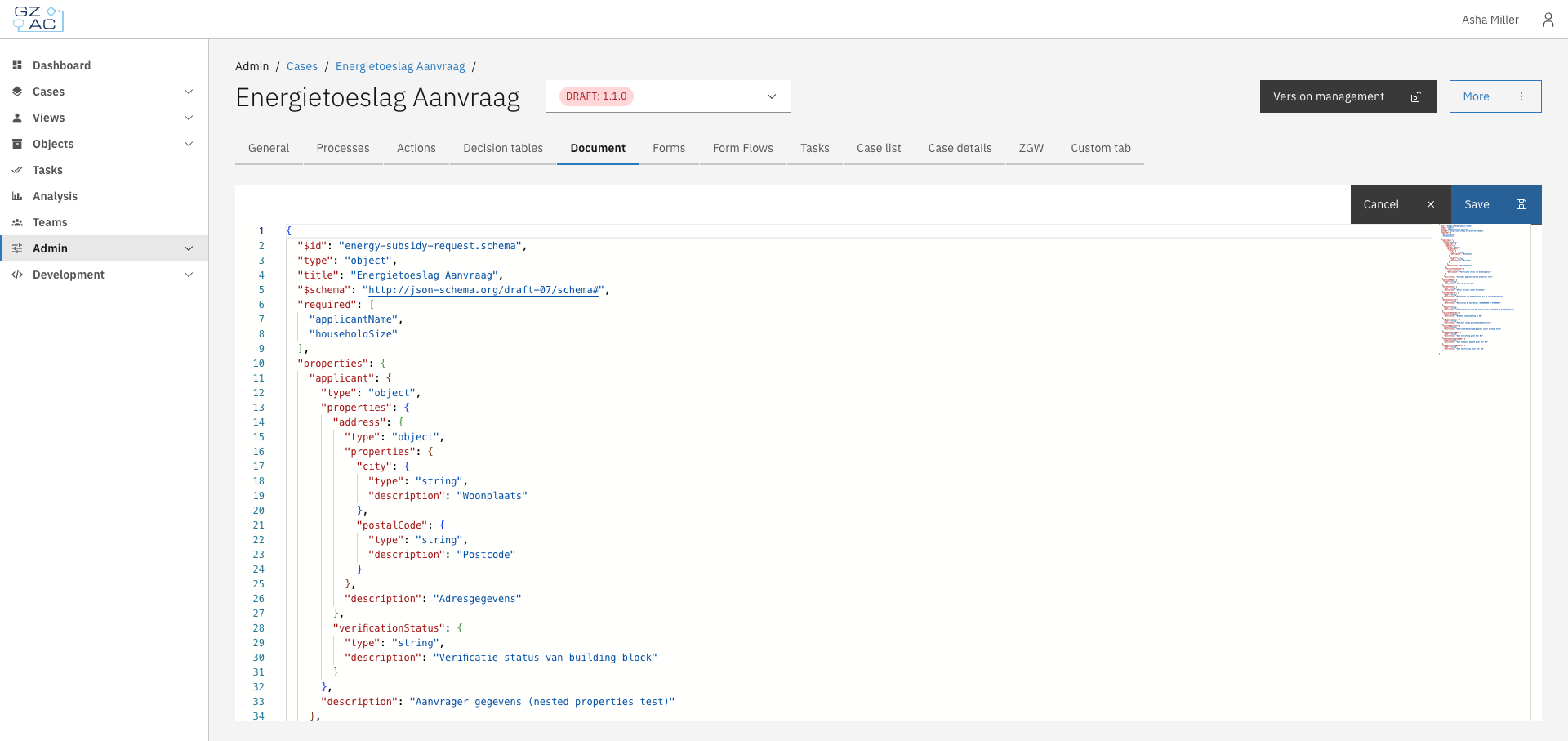Click the Tasks checkmark icon
1568x741 pixels.
[17, 170]
